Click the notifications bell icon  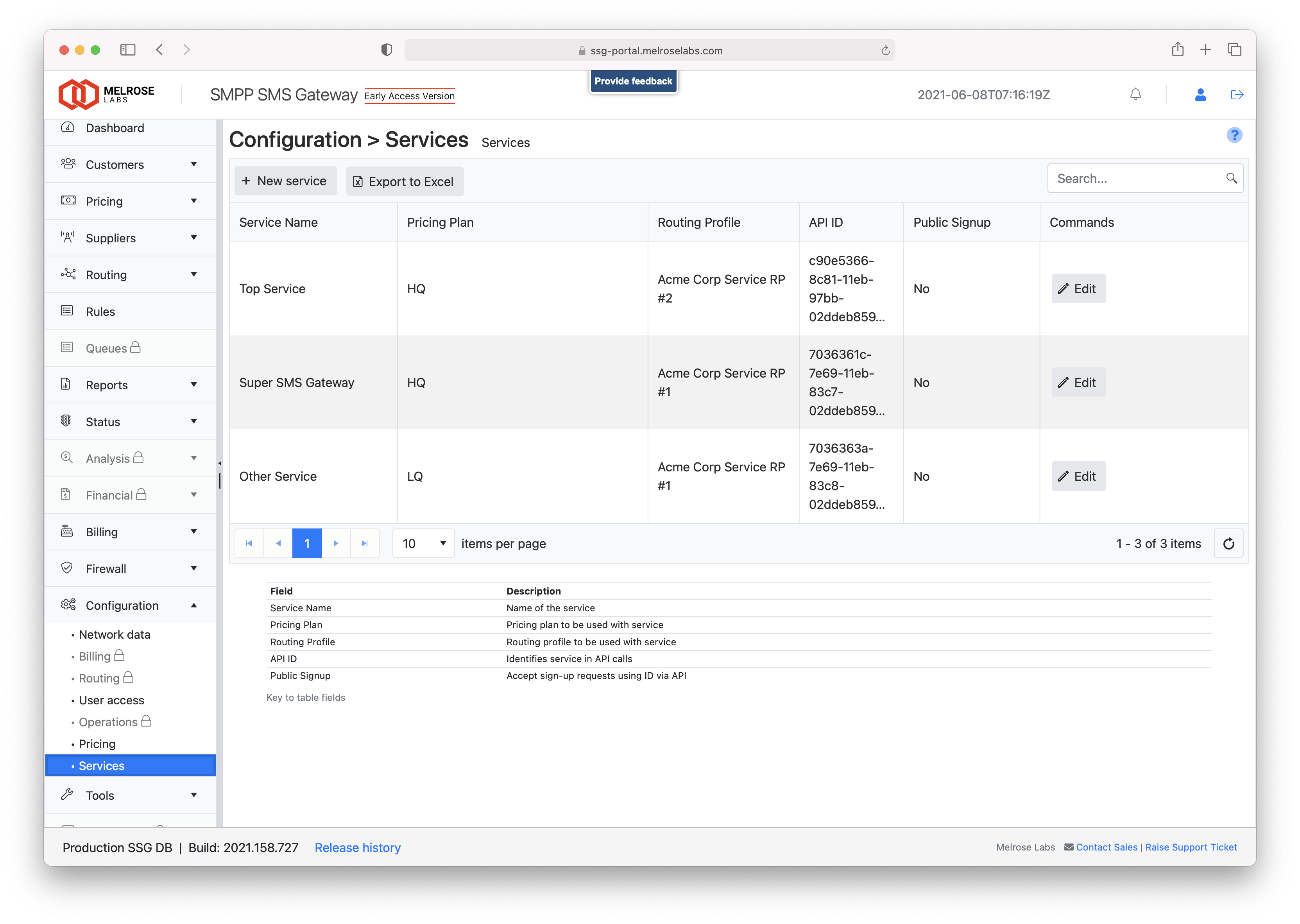[1135, 95]
